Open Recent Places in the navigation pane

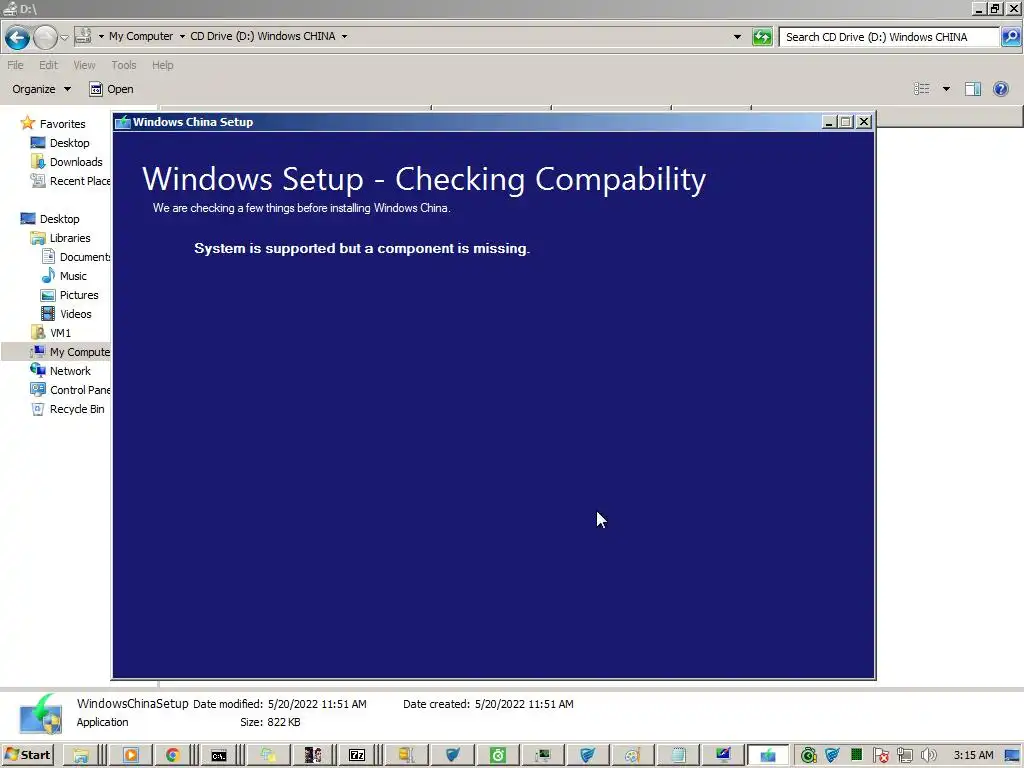click(80, 181)
